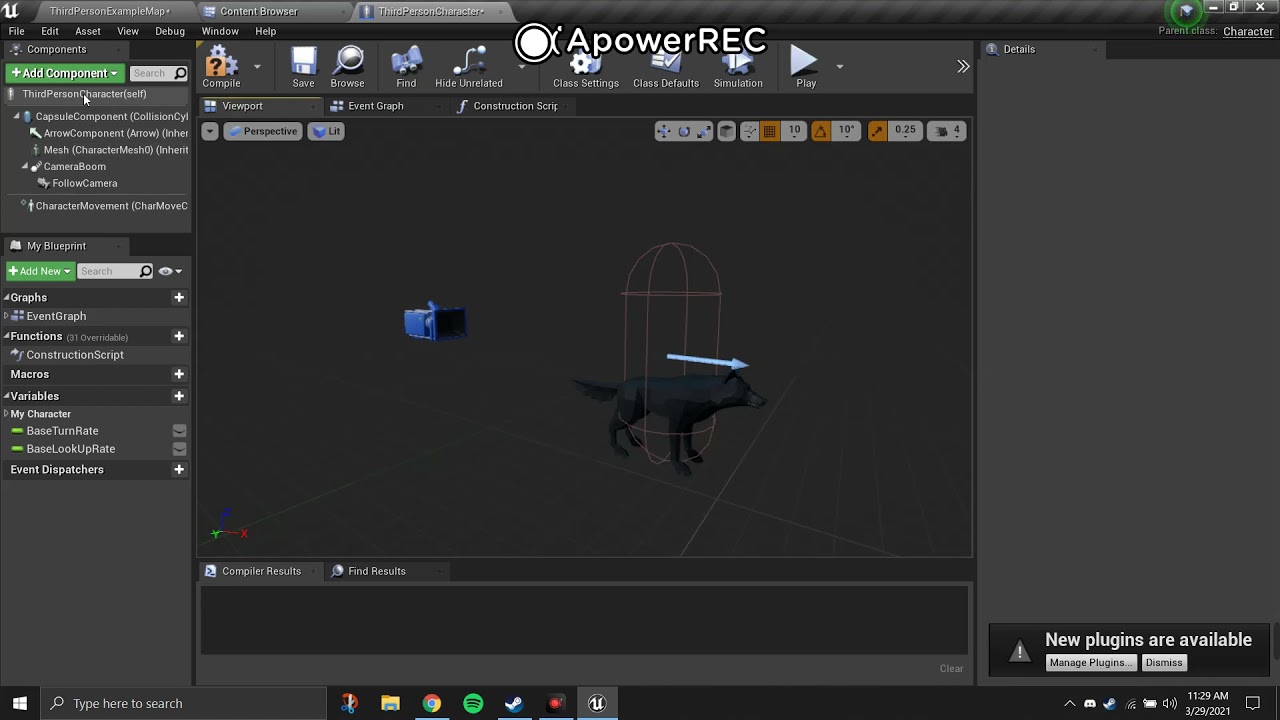Click the Components search field
The height and width of the screenshot is (720, 1280).
[158, 73]
